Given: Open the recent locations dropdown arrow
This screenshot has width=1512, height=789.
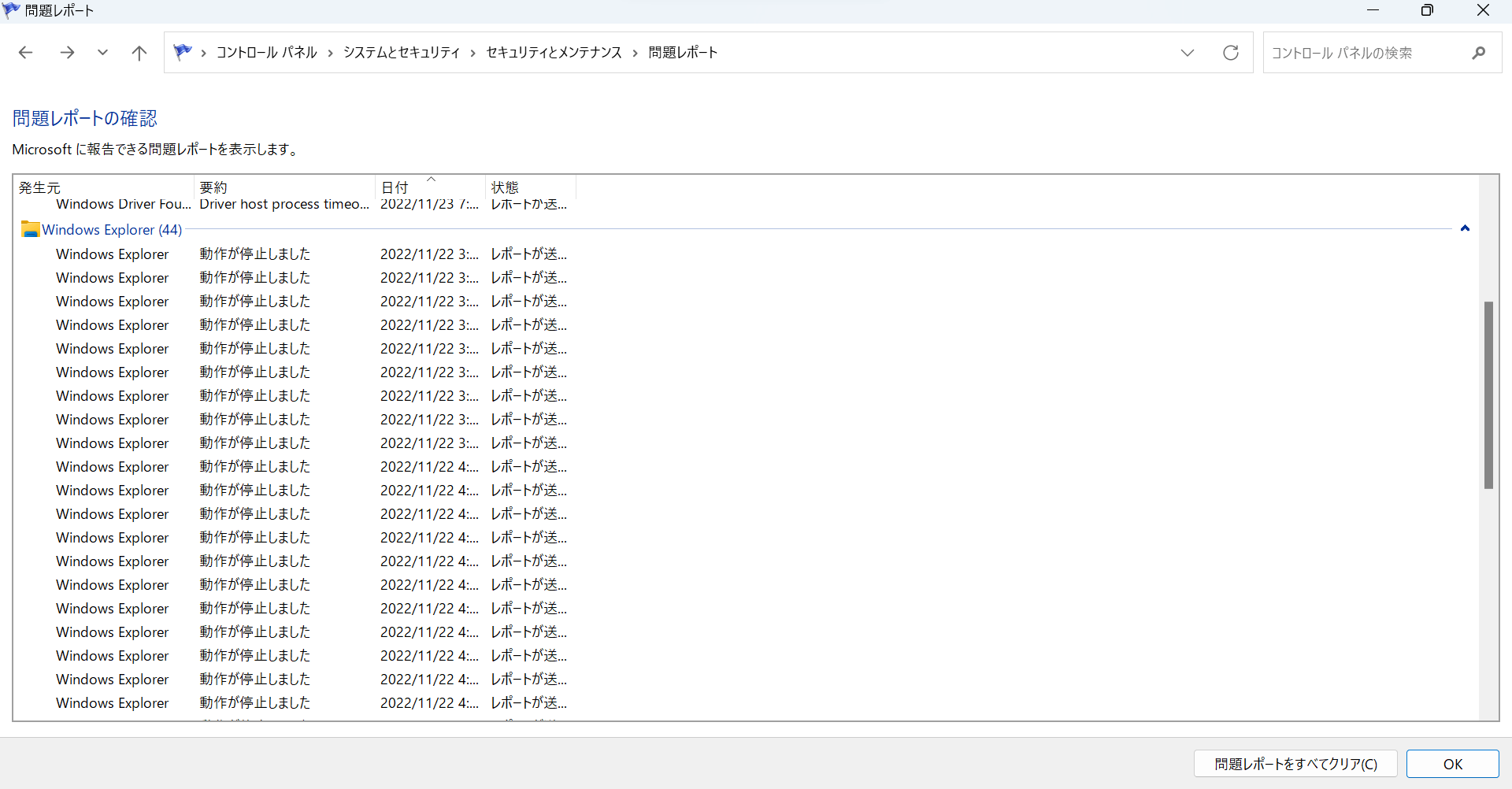Looking at the screenshot, I should pos(102,53).
